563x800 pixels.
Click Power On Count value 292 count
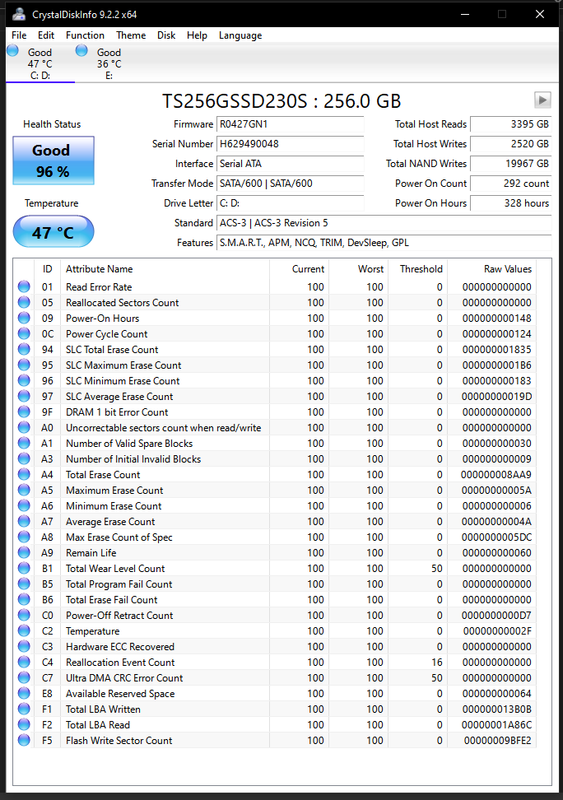click(510, 183)
